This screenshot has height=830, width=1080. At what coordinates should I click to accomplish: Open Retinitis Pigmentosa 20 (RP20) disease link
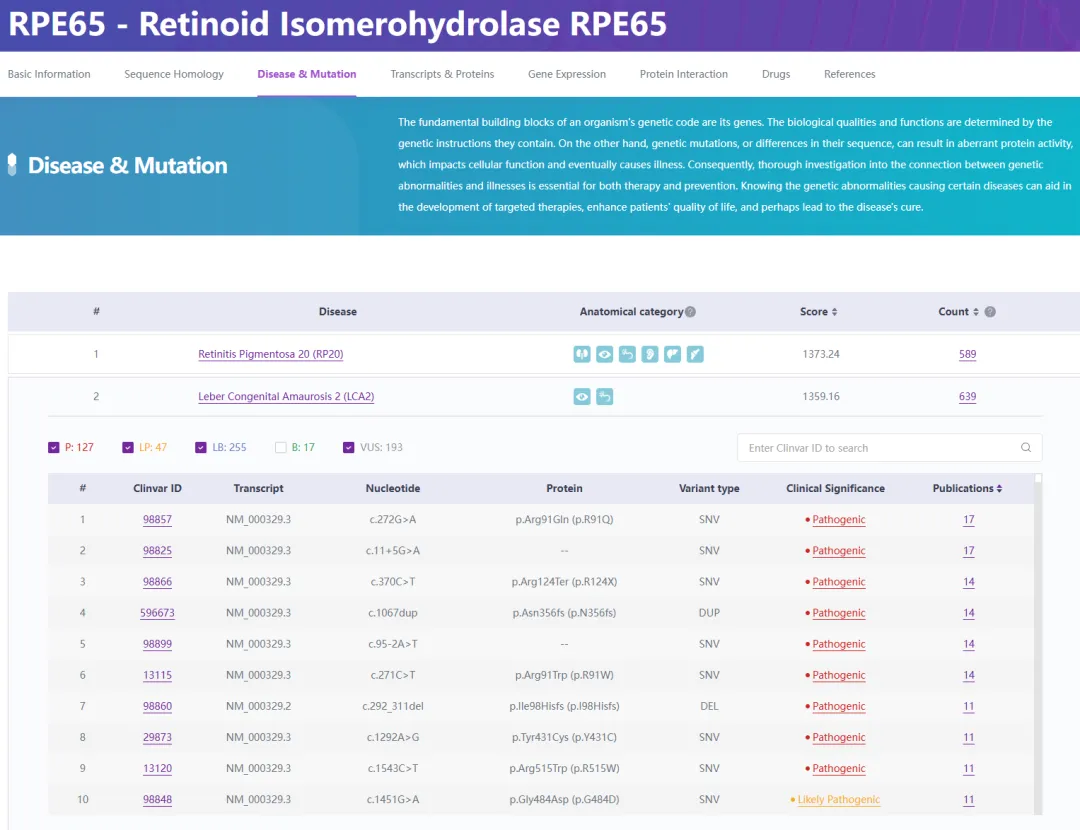(271, 354)
